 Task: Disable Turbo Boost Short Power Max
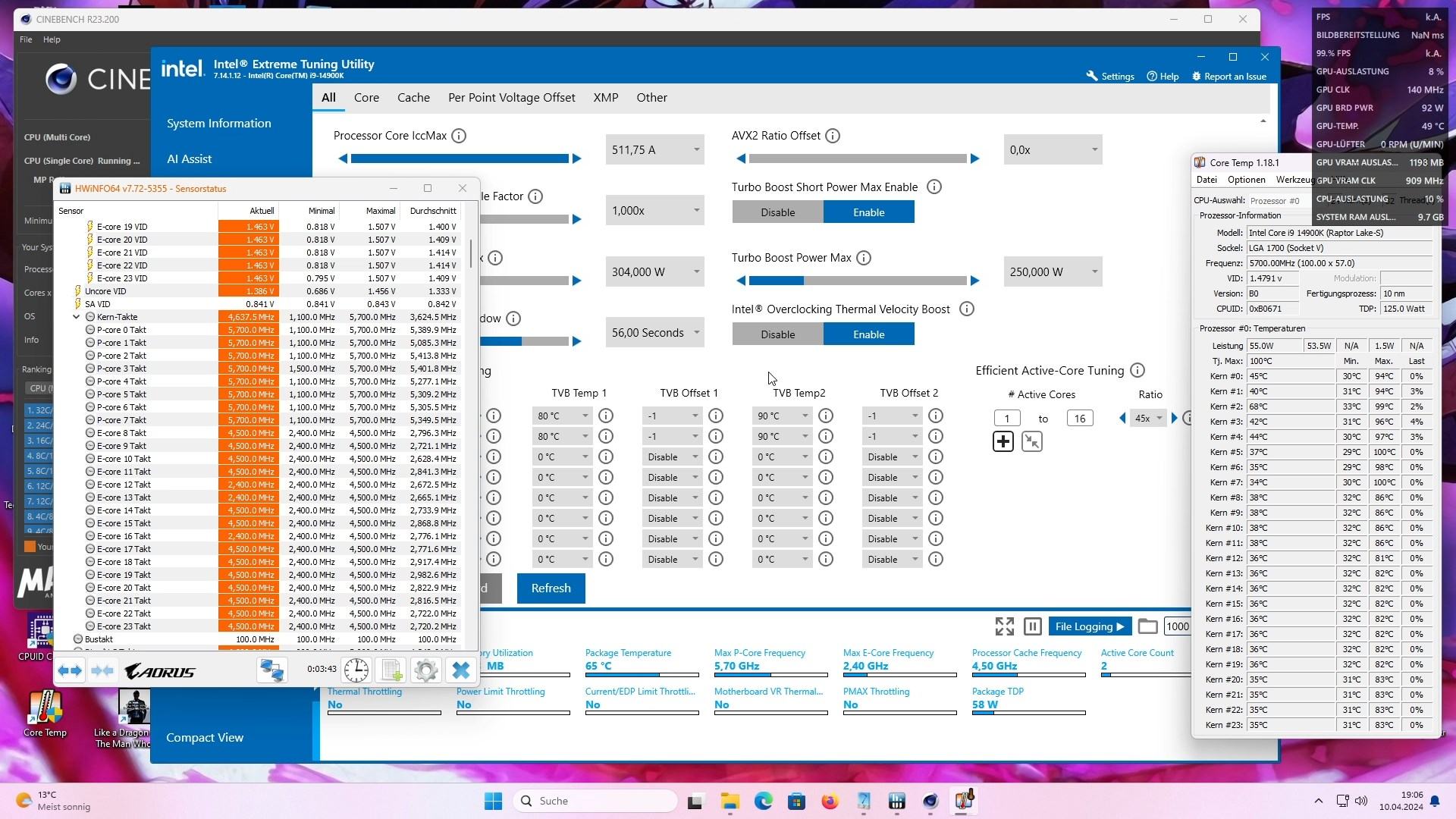point(777,212)
